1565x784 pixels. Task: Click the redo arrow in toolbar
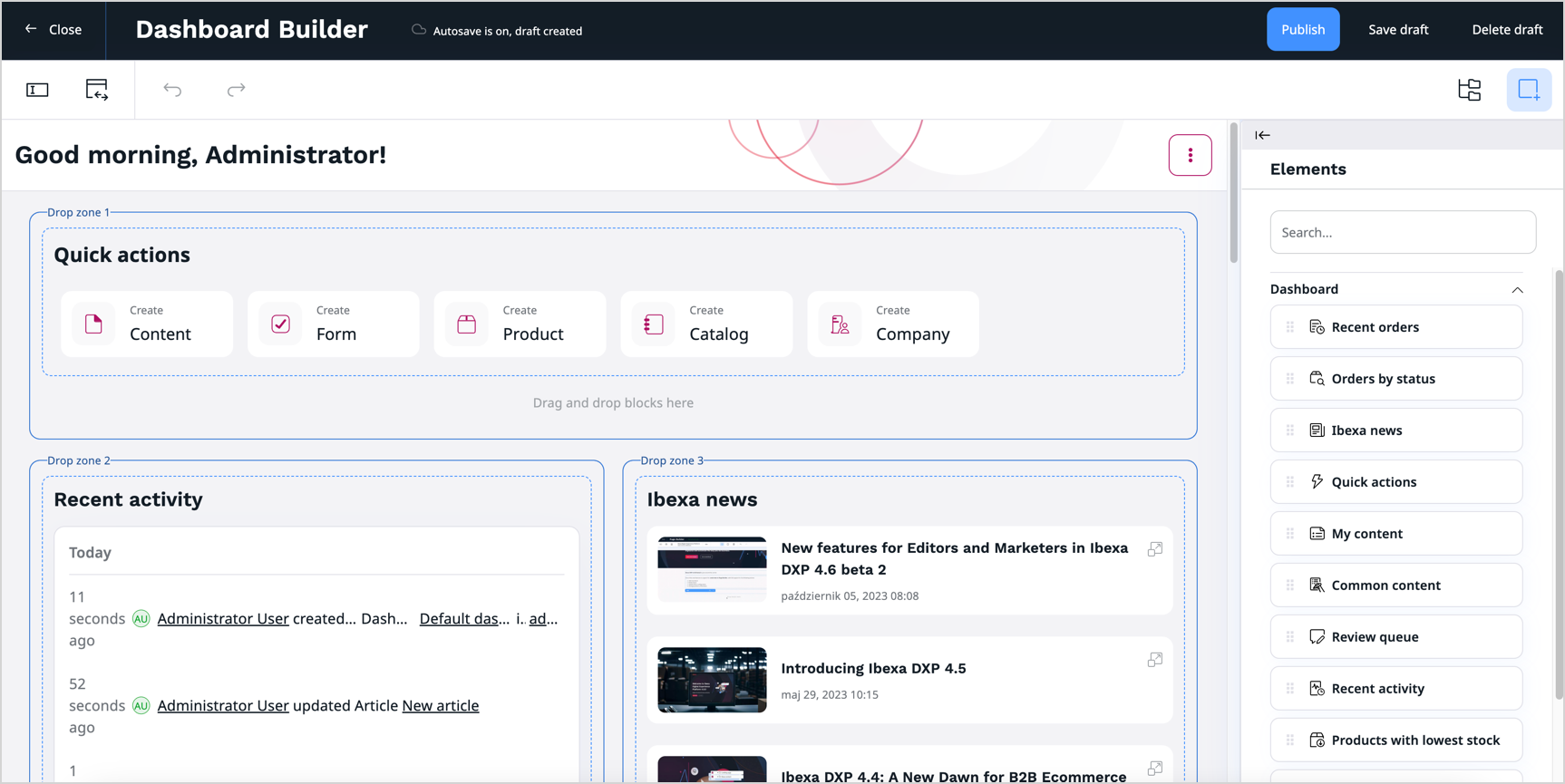click(236, 90)
